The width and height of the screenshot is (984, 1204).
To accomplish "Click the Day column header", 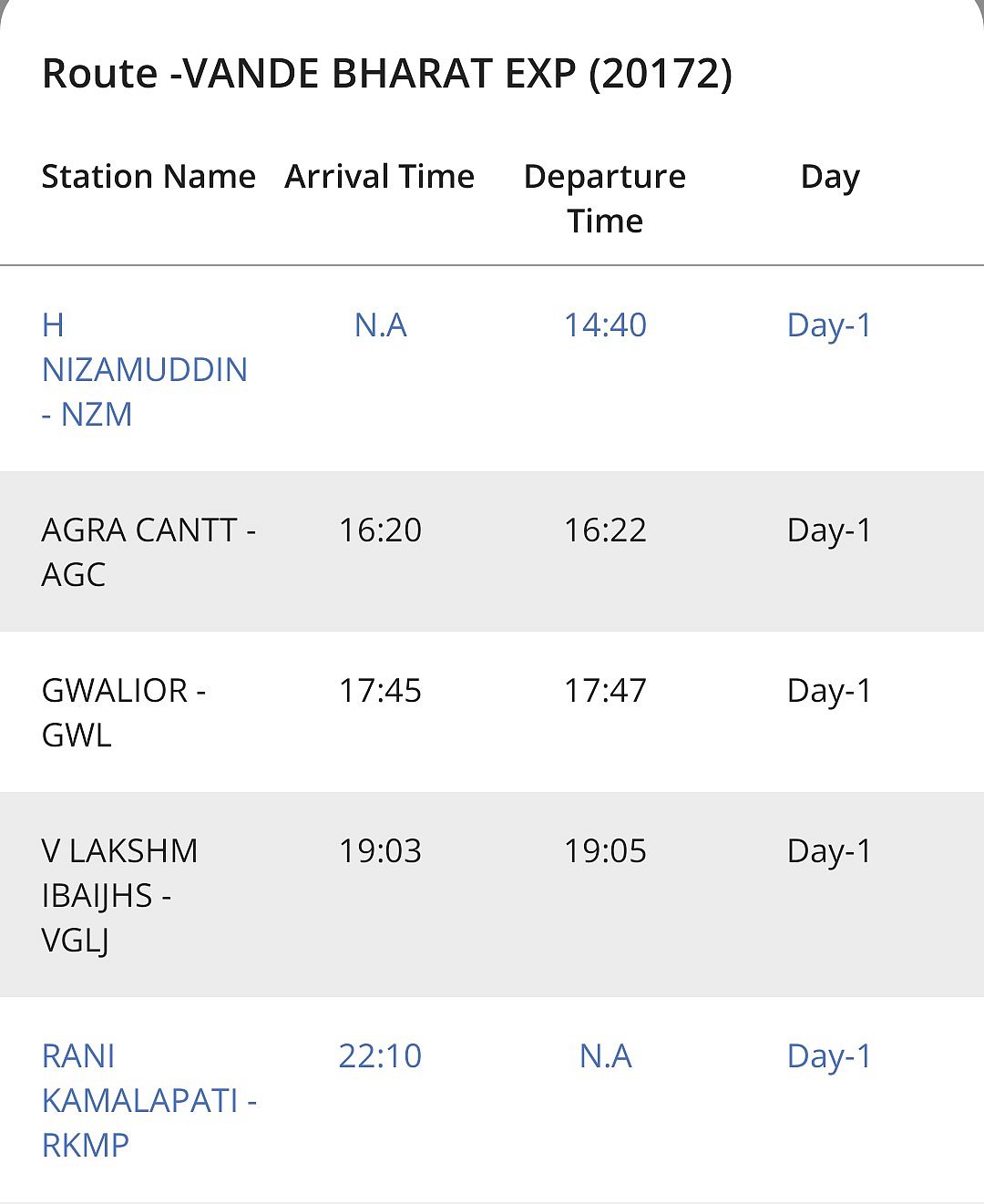I will click(829, 176).
